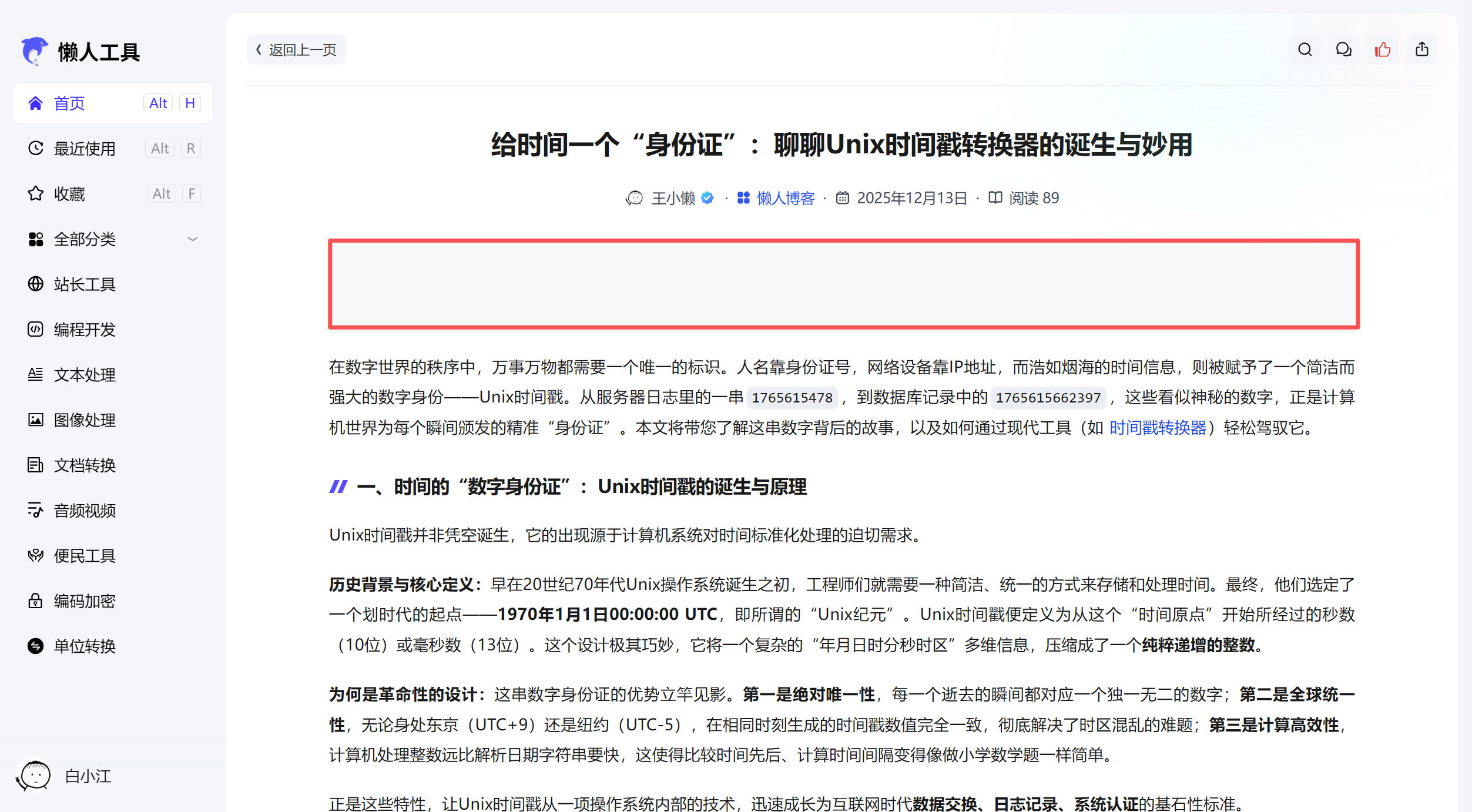Open 编码加密 tools from sidebar
Screen dimensions: 1472x812
click(36, 601)
